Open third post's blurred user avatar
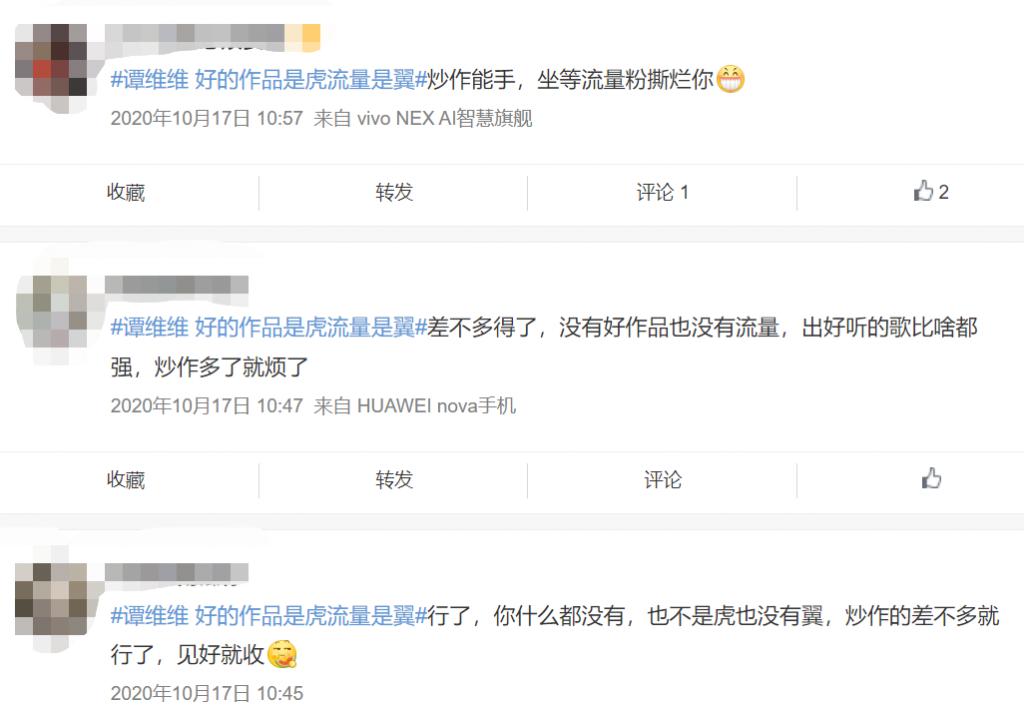Image resolution: width=1024 pixels, height=710 pixels. tap(51, 599)
